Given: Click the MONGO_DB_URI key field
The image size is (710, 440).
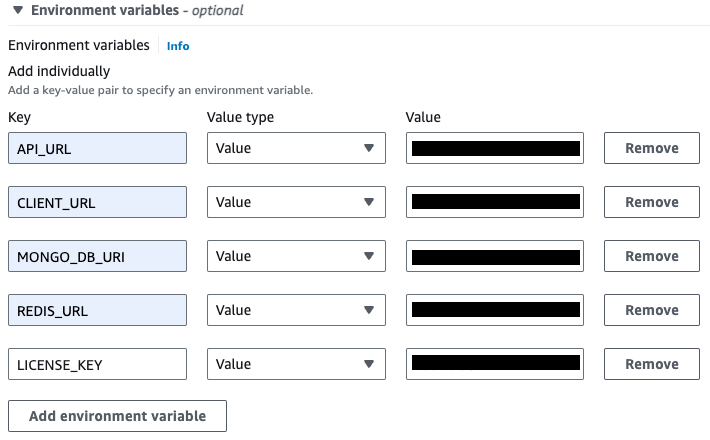Looking at the screenshot, I should click(x=97, y=256).
